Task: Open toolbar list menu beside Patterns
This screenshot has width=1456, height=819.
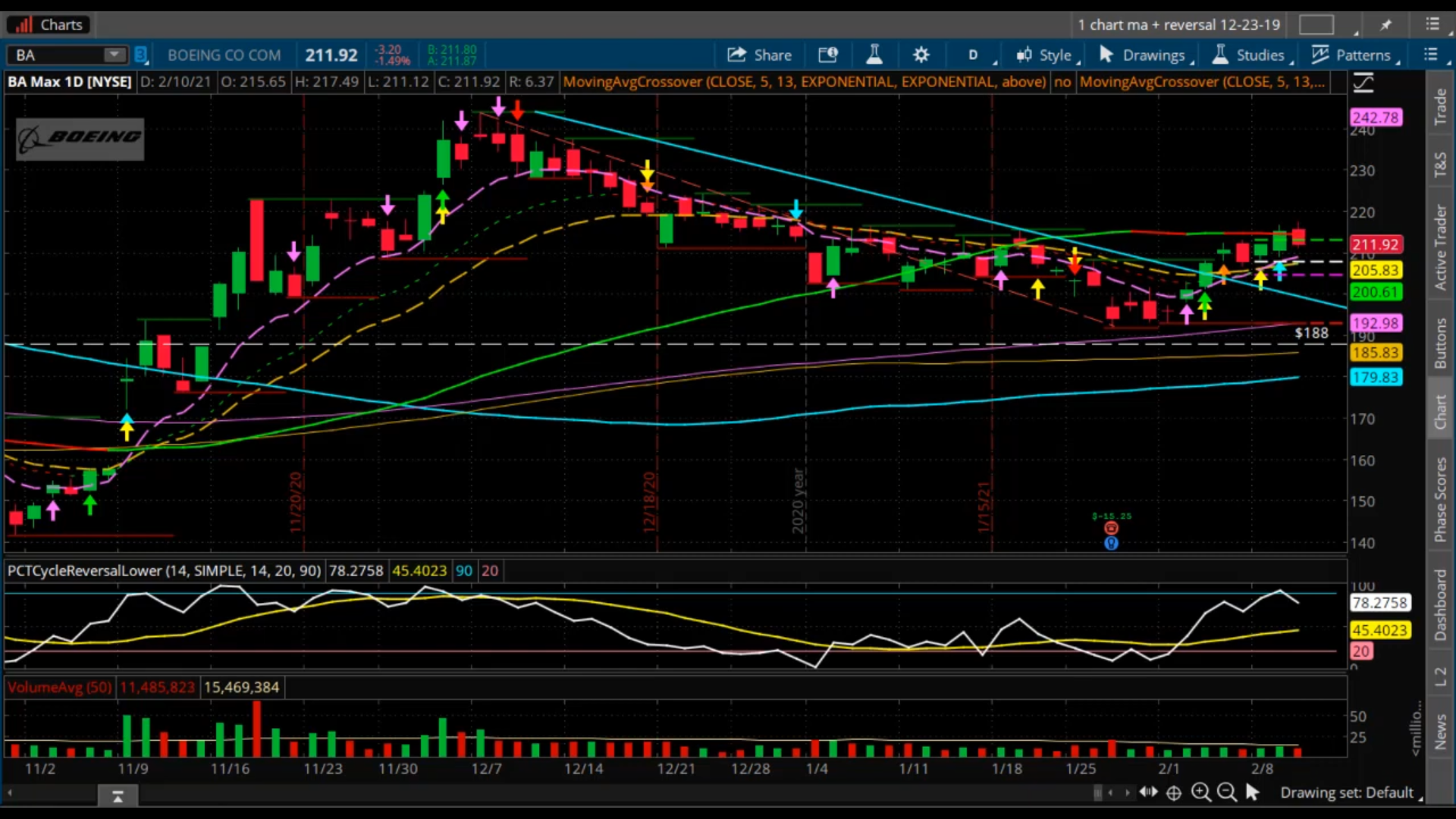Action: pos(1430,55)
